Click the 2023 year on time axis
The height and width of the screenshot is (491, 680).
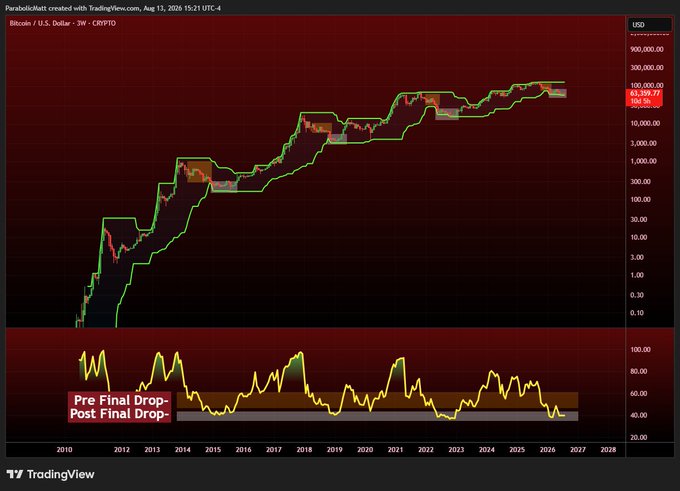pyautogui.click(x=456, y=449)
